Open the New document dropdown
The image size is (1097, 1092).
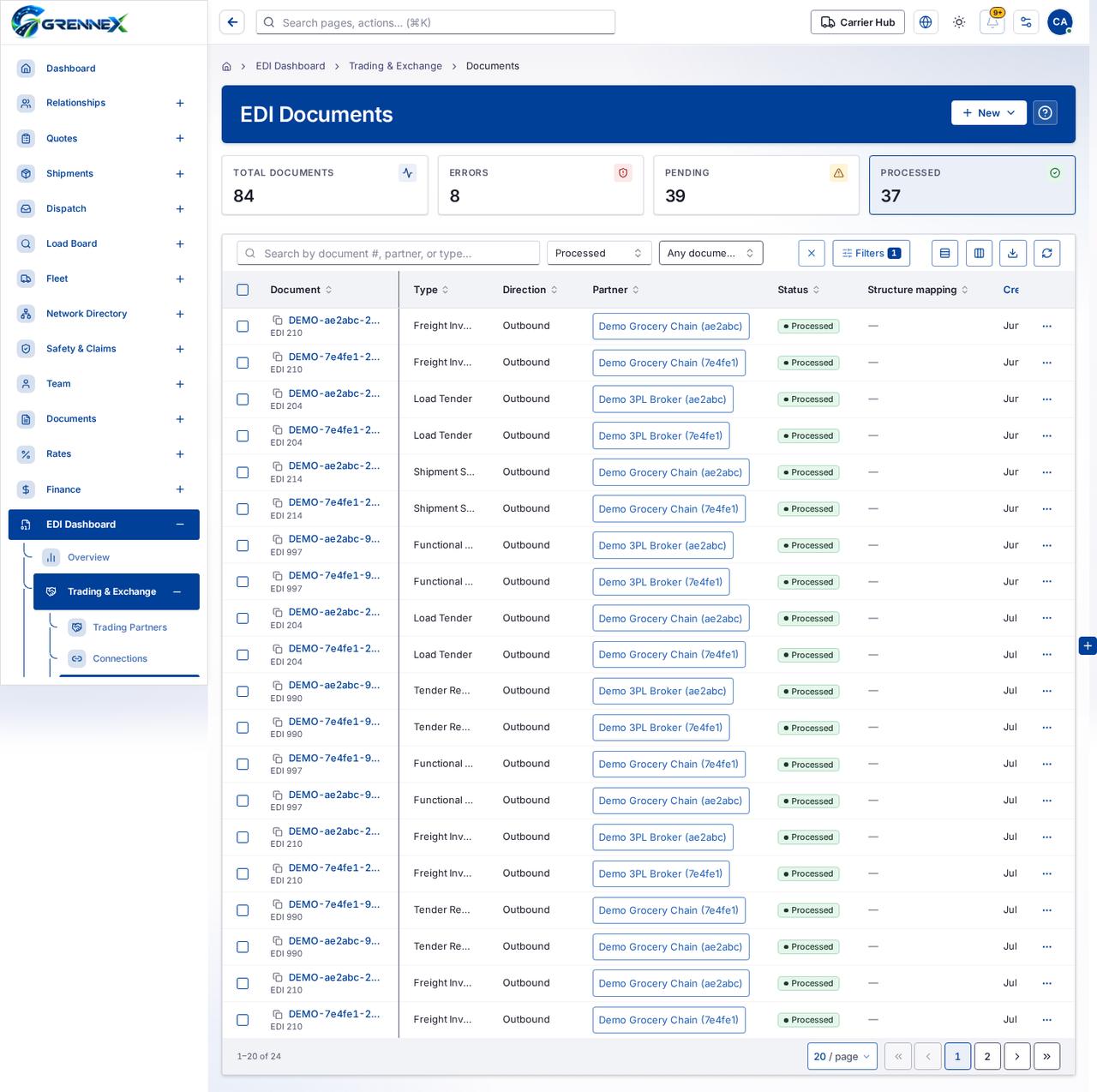click(989, 113)
